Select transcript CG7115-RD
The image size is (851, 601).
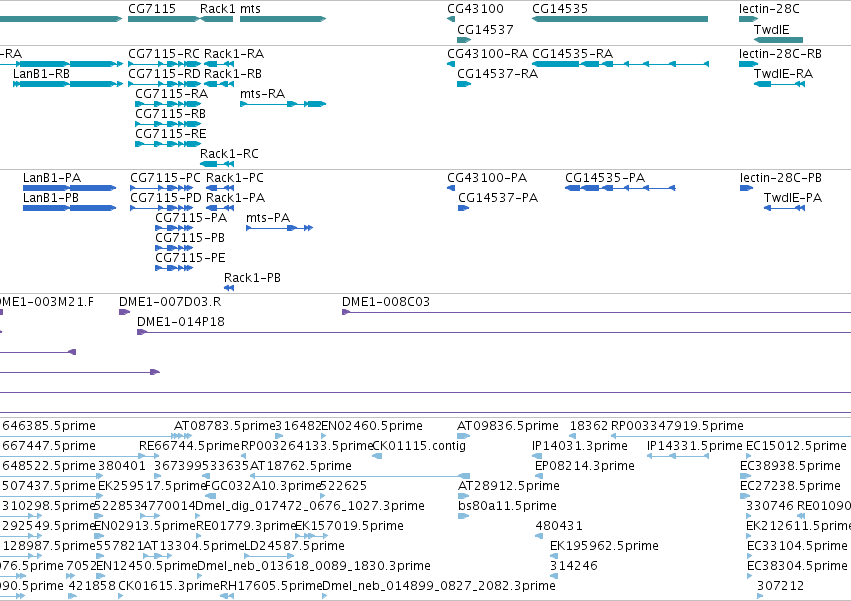tap(164, 74)
